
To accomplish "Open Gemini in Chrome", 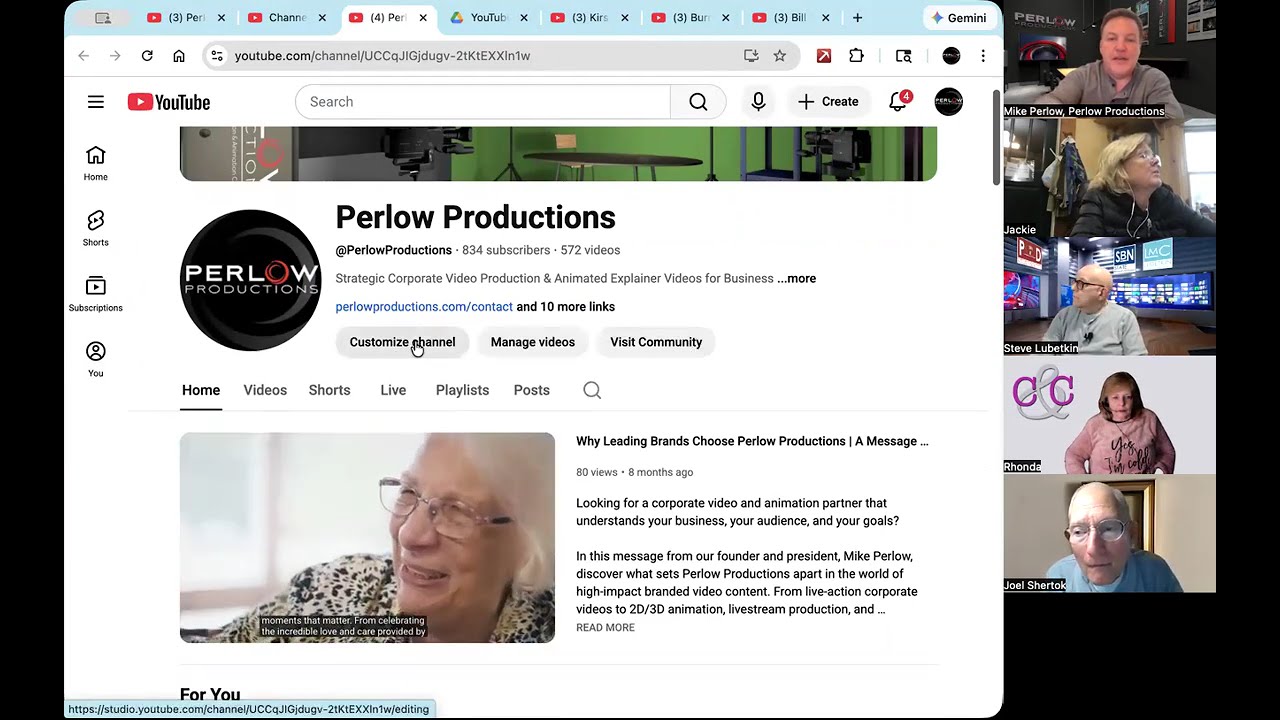I will tap(960, 18).
